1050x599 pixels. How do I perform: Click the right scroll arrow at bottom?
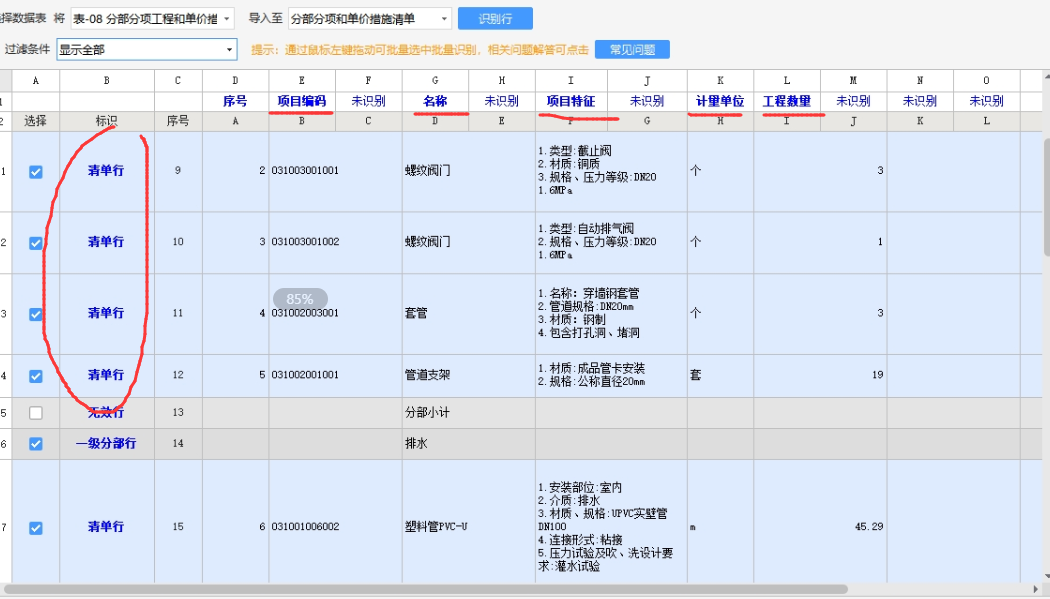point(1037,590)
